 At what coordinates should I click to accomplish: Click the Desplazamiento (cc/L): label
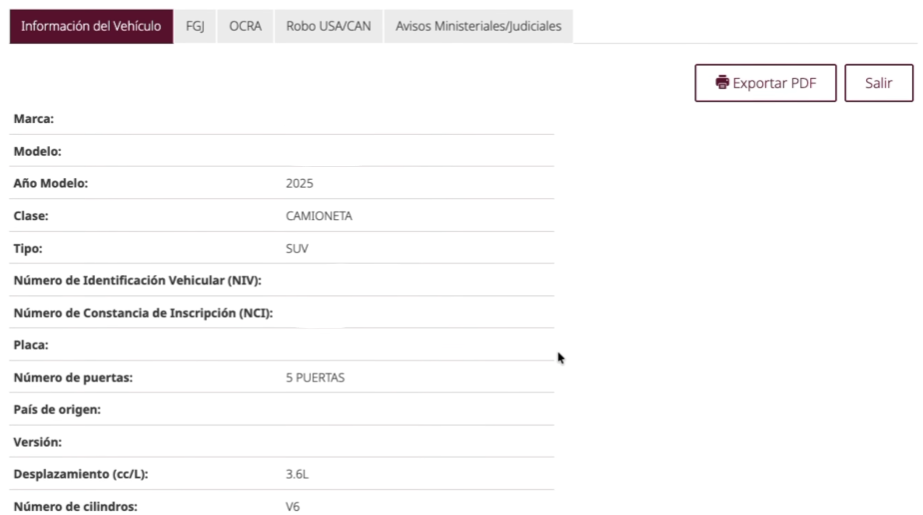coord(81,474)
